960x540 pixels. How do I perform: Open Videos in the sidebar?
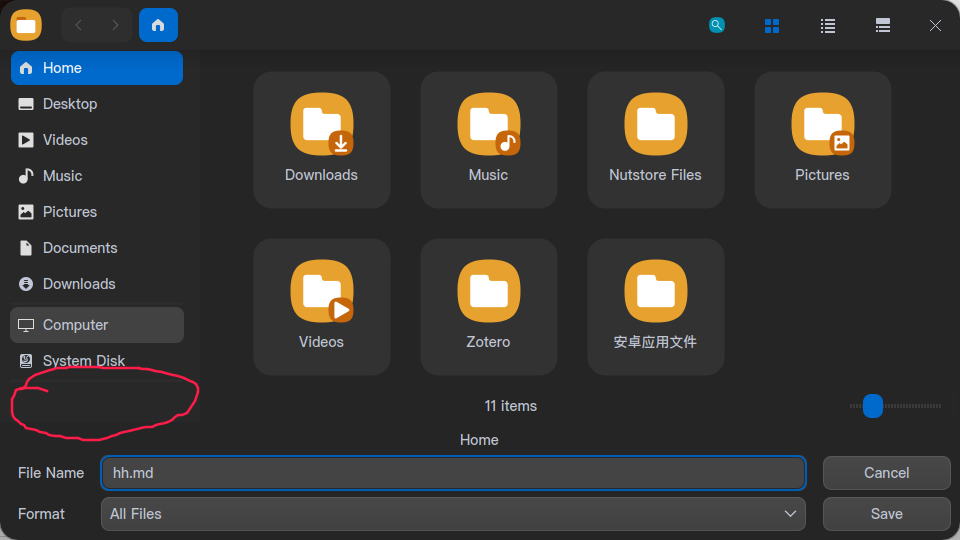coord(97,140)
